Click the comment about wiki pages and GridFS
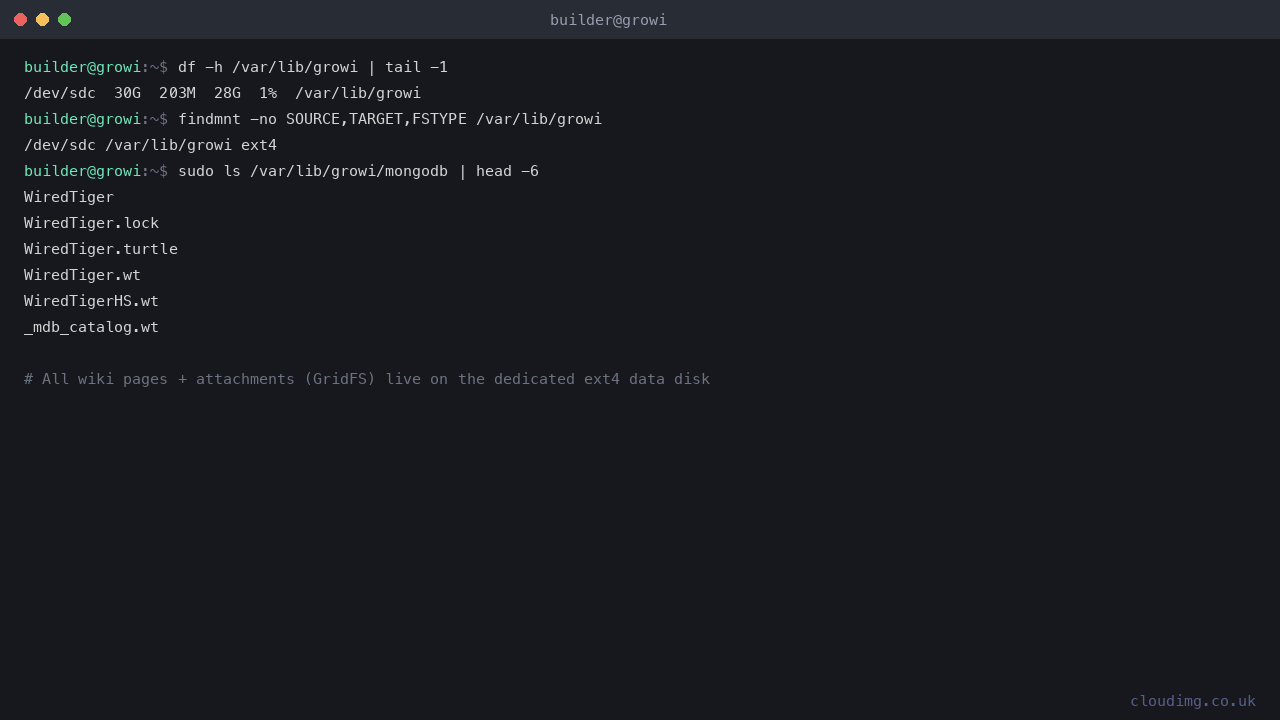This screenshot has width=1280, height=720. [367, 379]
